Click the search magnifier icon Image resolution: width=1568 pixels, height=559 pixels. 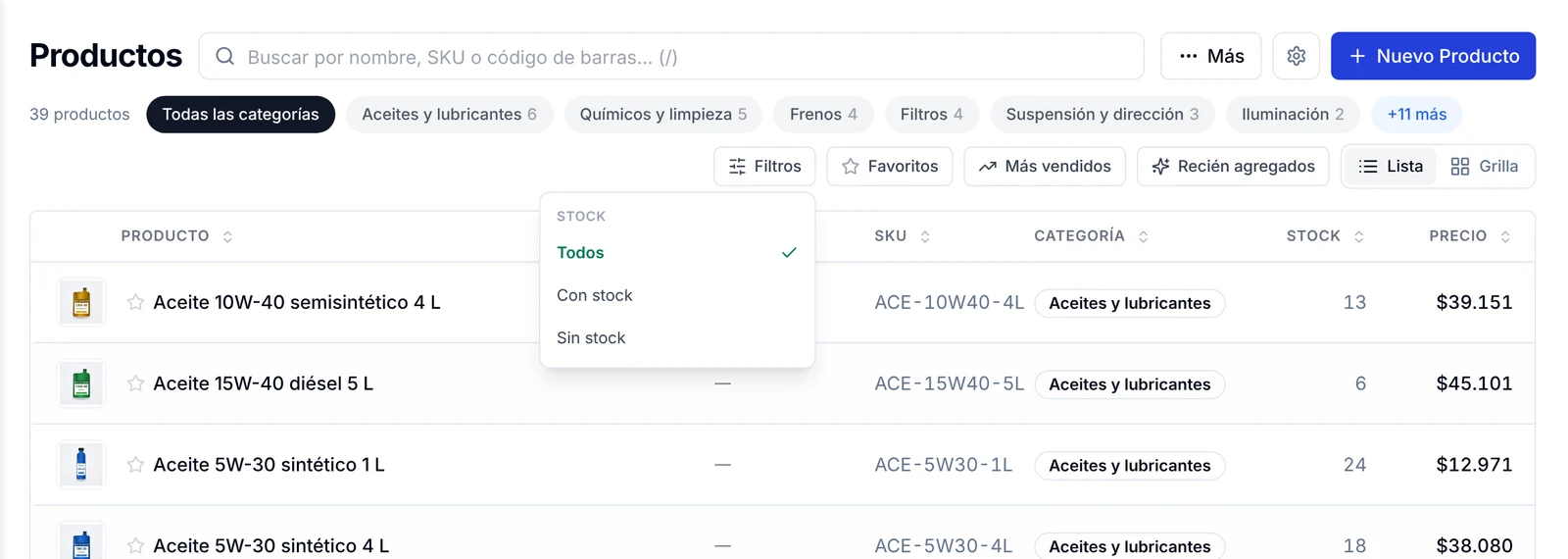click(x=224, y=56)
